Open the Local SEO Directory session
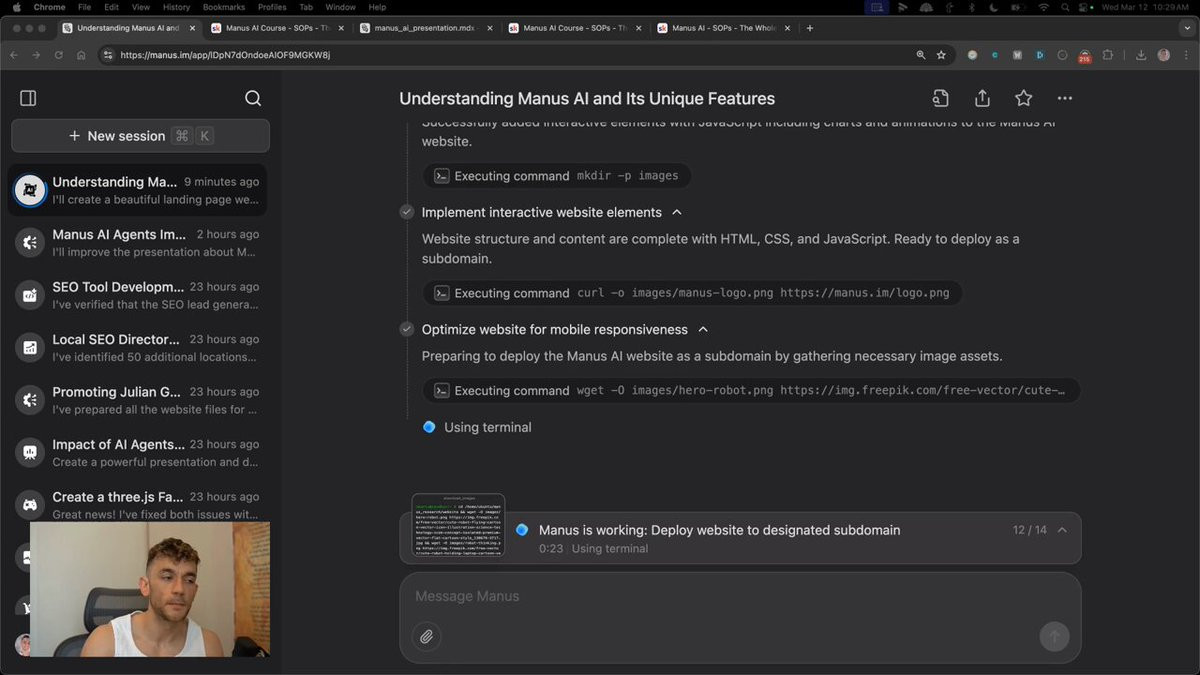Image resolution: width=1200 pixels, height=675 pixels. 137,347
